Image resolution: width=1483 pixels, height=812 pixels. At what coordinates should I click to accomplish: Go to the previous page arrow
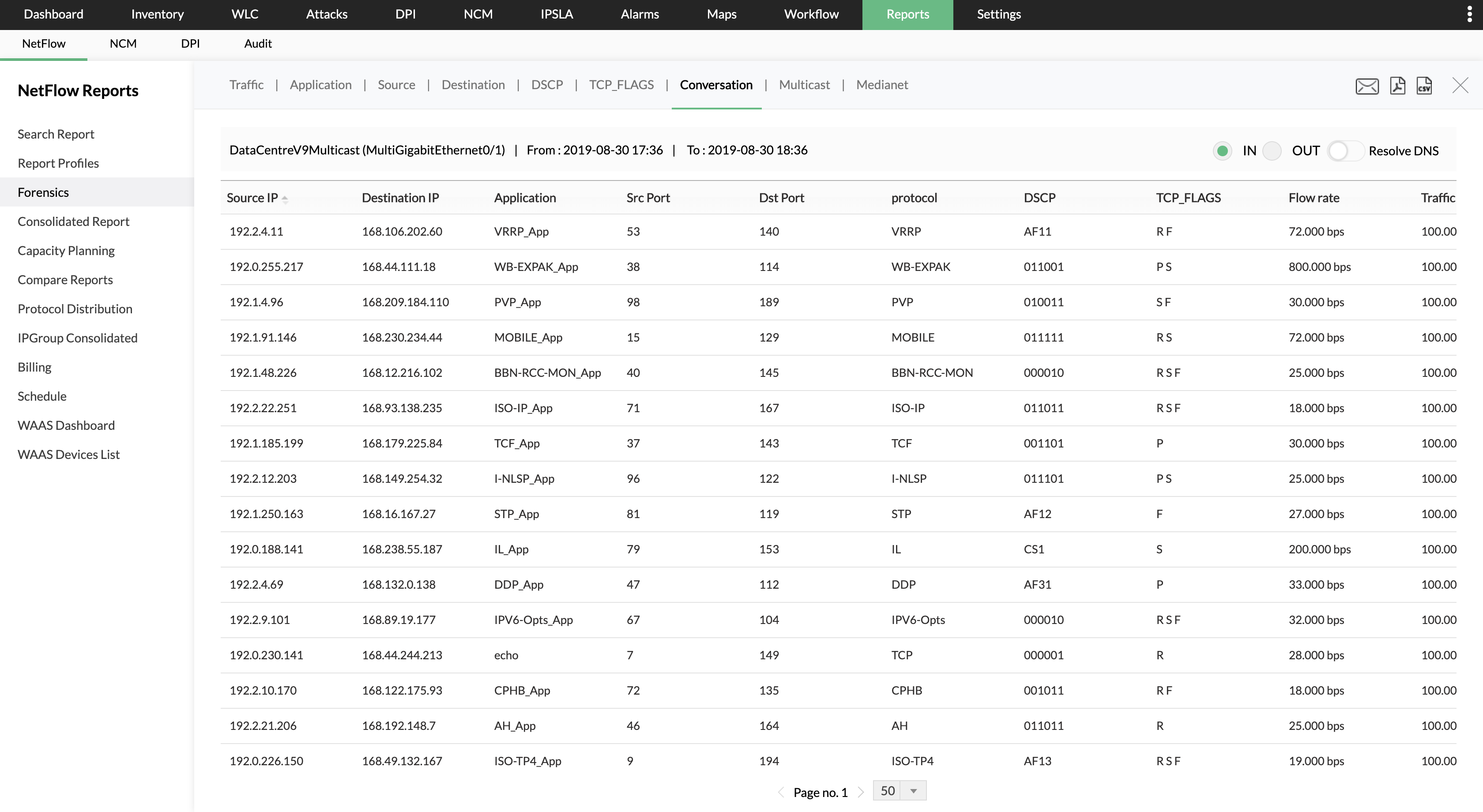(x=781, y=792)
